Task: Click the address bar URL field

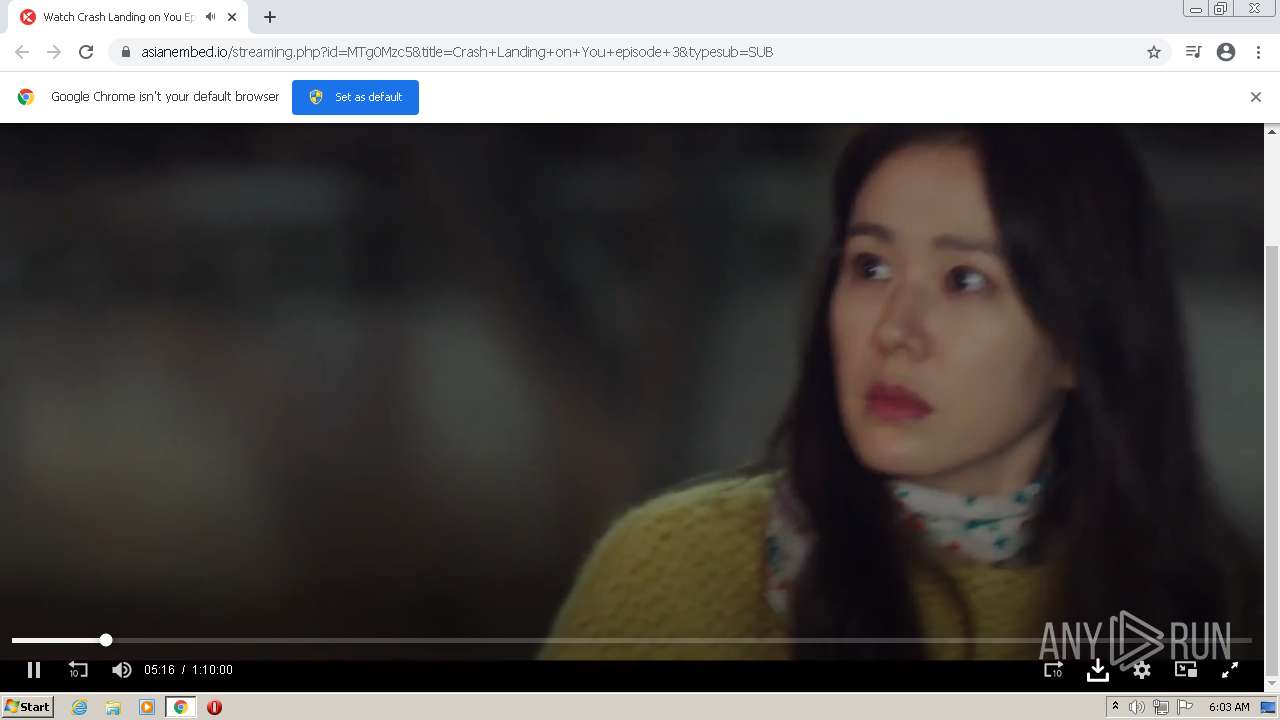Action: tap(640, 52)
